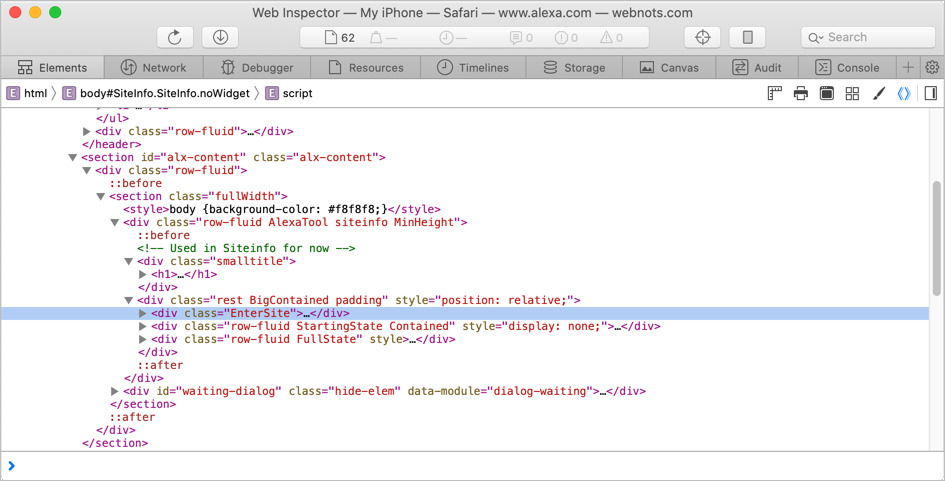Screen dimensions: 945x481
Task: Show compositing borders grid icon
Action: click(x=852, y=93)
